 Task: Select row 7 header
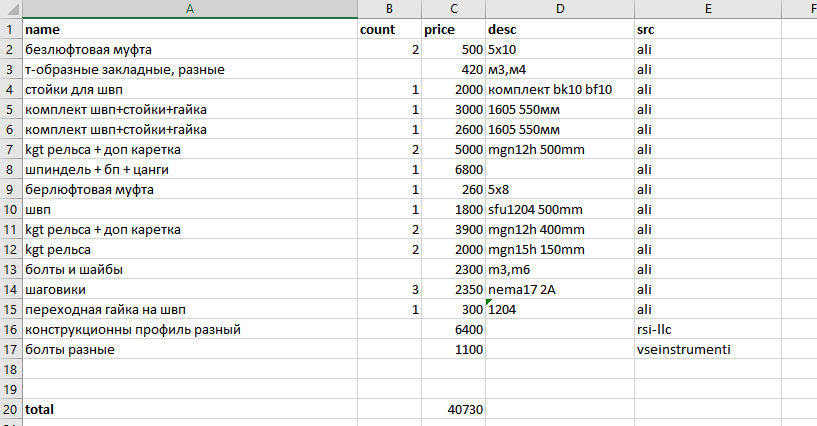tap(11, 149)
